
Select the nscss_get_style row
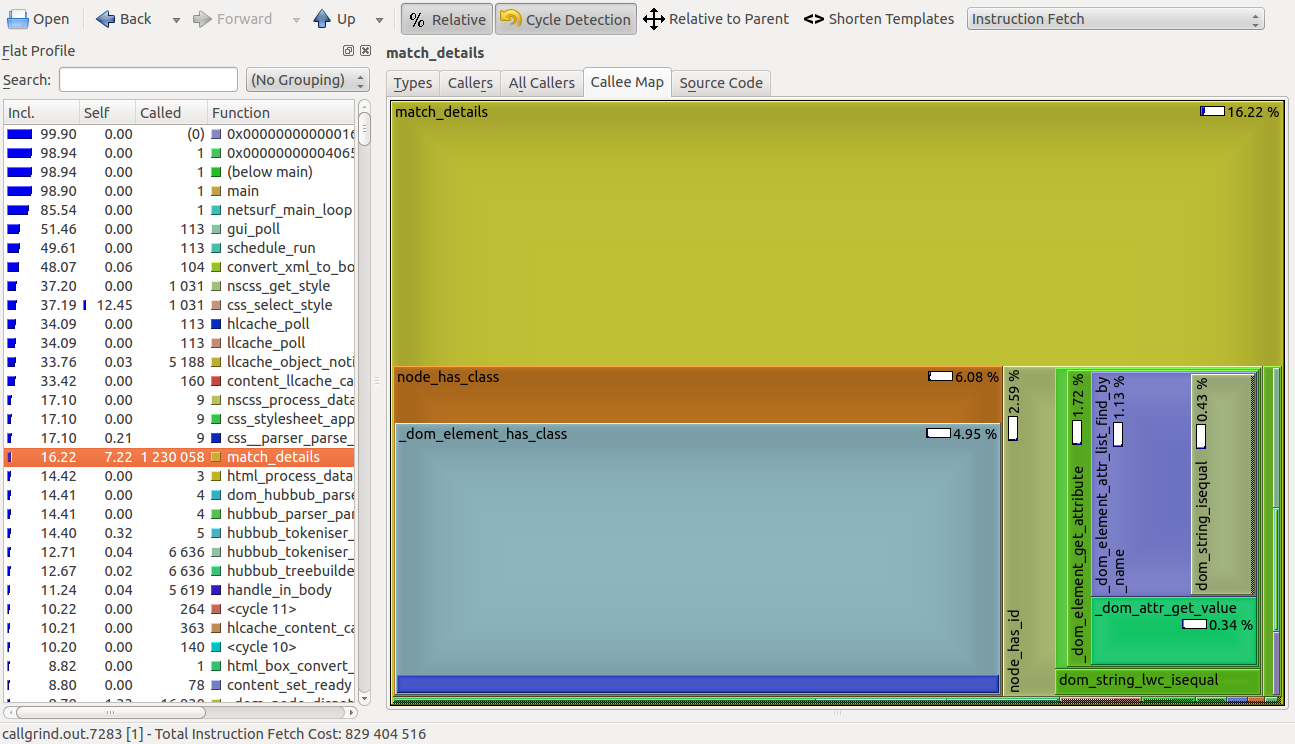coord(180,286)
